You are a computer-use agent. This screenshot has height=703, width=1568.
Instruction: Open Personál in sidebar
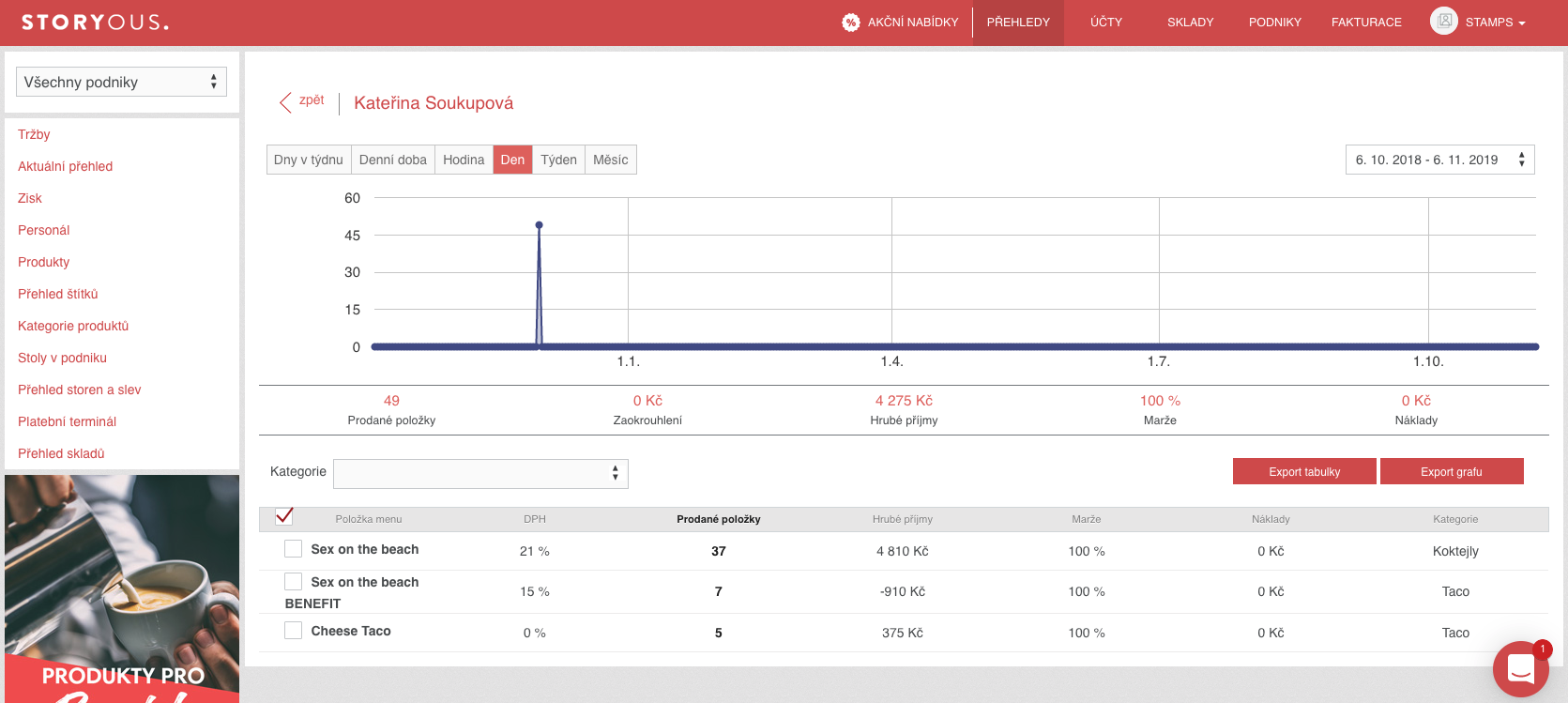pyautogui.click(x=43, y=230)
